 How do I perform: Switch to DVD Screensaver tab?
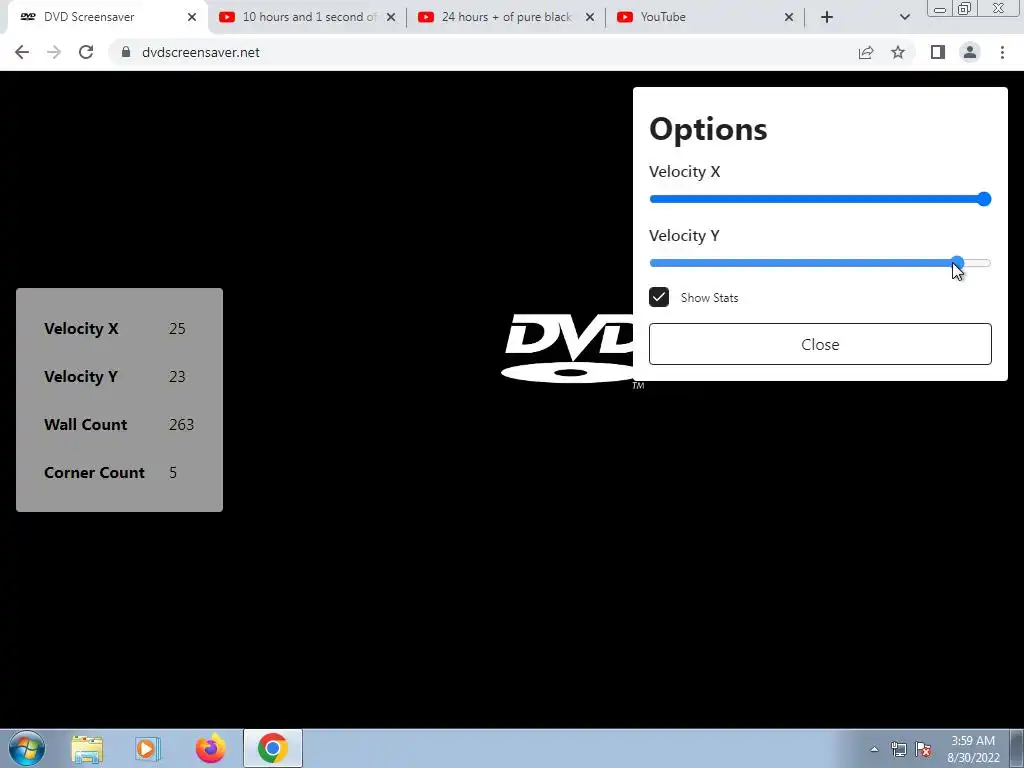point(108,17)
